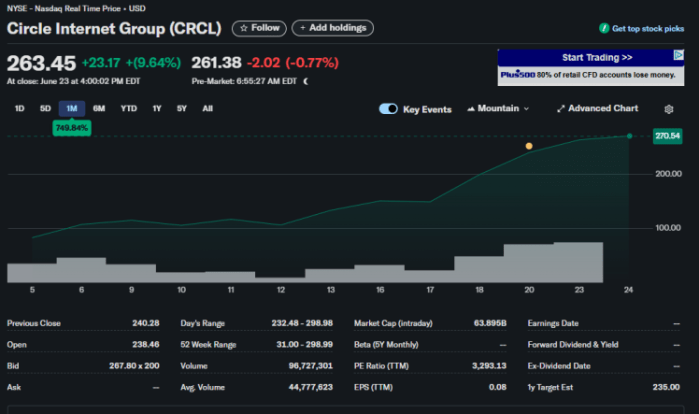Switch to 6M time range
Screen dimensions: 699x414
click(x=99, y=109)
